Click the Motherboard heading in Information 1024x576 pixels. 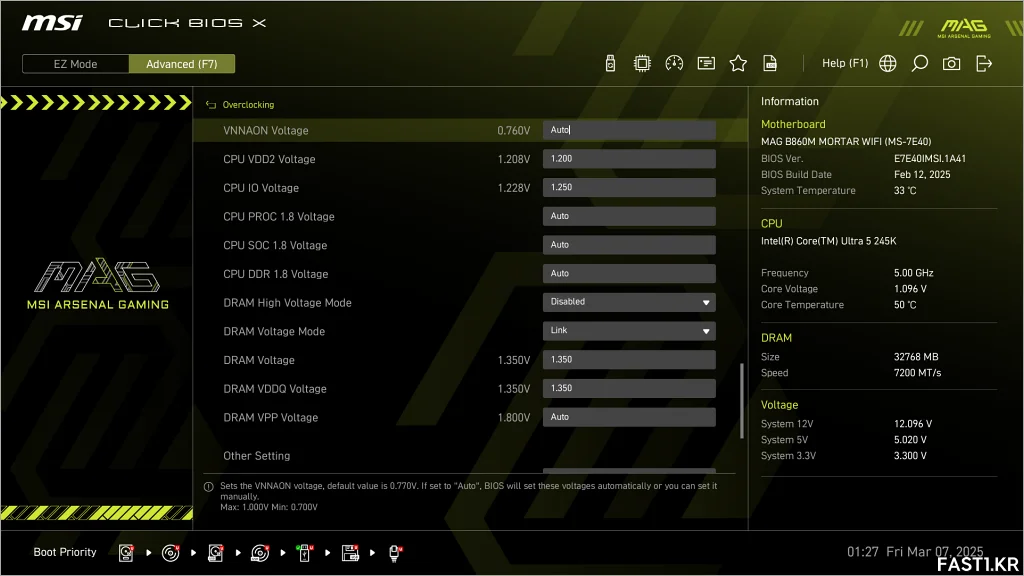click(x=793, y=124)
